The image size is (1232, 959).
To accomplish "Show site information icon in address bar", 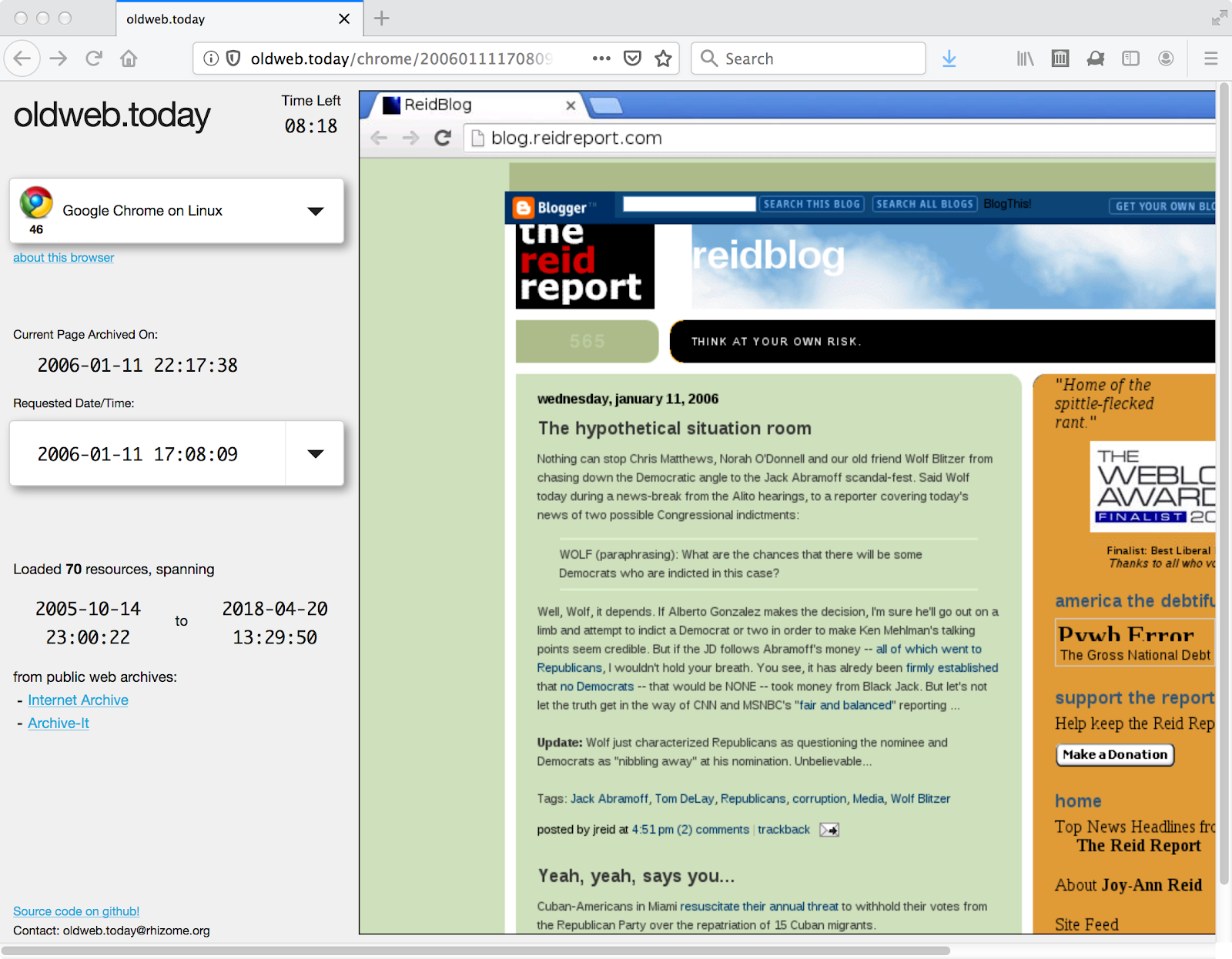I will click(x=211, y=58).
